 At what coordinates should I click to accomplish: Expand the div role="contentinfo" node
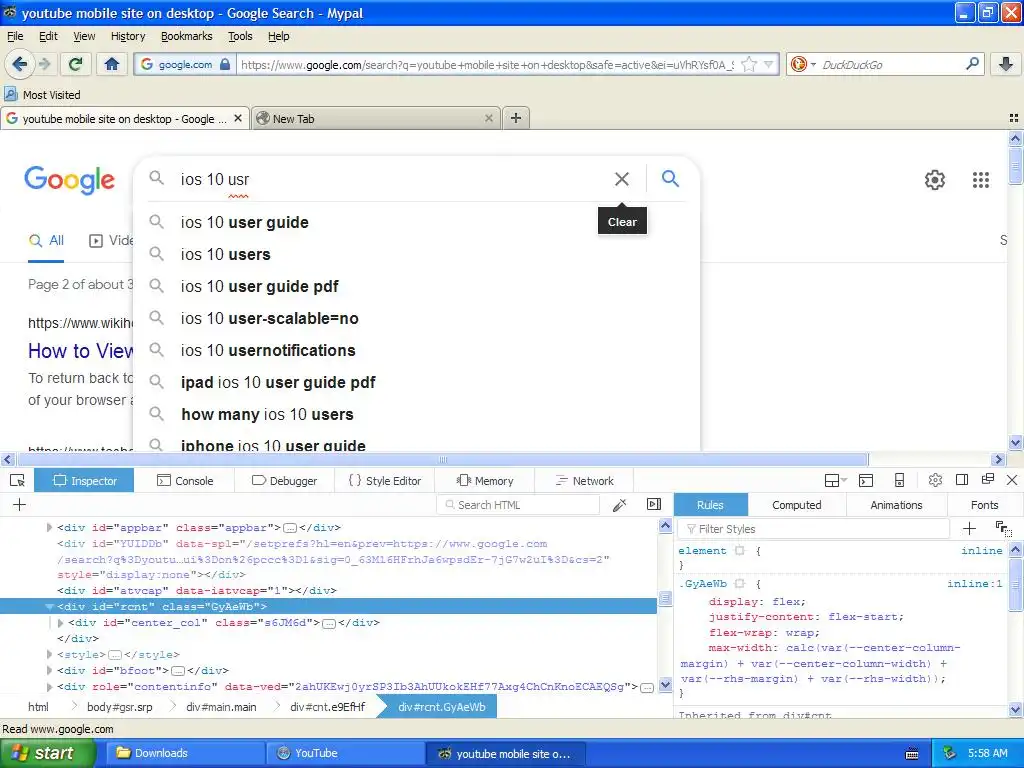[x=49, y=687]
